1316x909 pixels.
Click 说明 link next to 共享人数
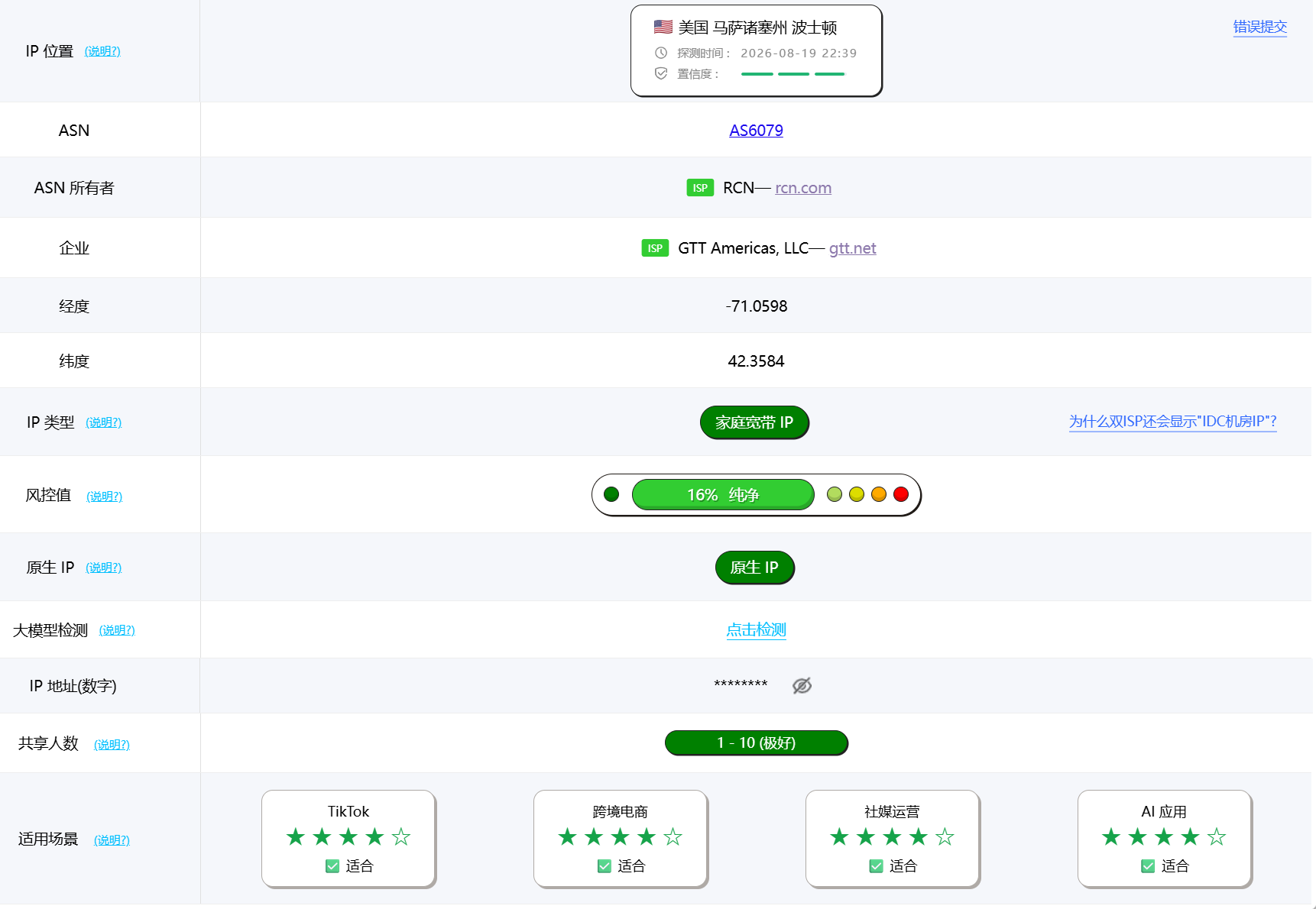coord(112,745)
